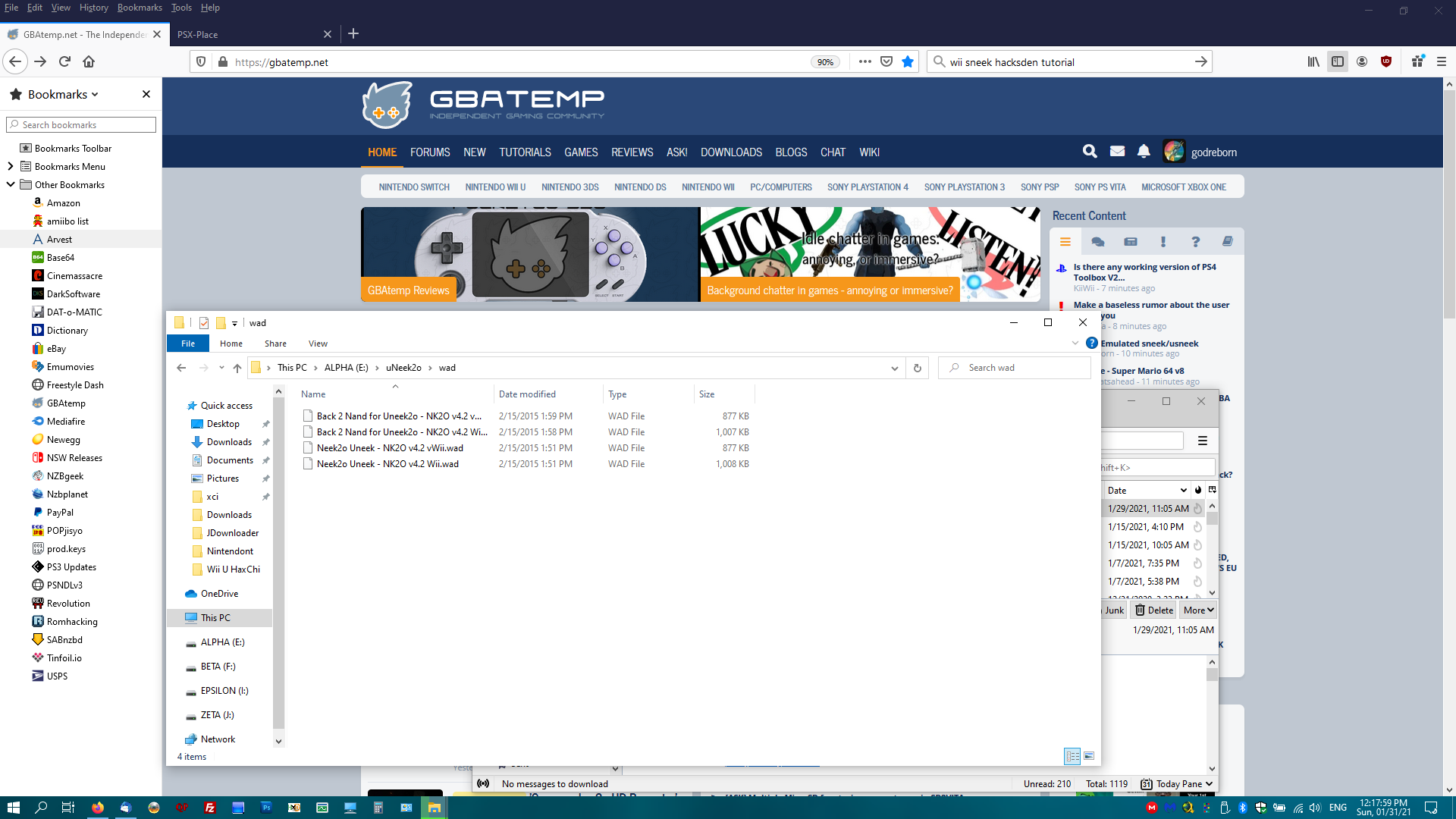Open Windows Start menu
The height and width of the screenshot is (819, 1456).
pyautogui.click(x=13, y=808)
